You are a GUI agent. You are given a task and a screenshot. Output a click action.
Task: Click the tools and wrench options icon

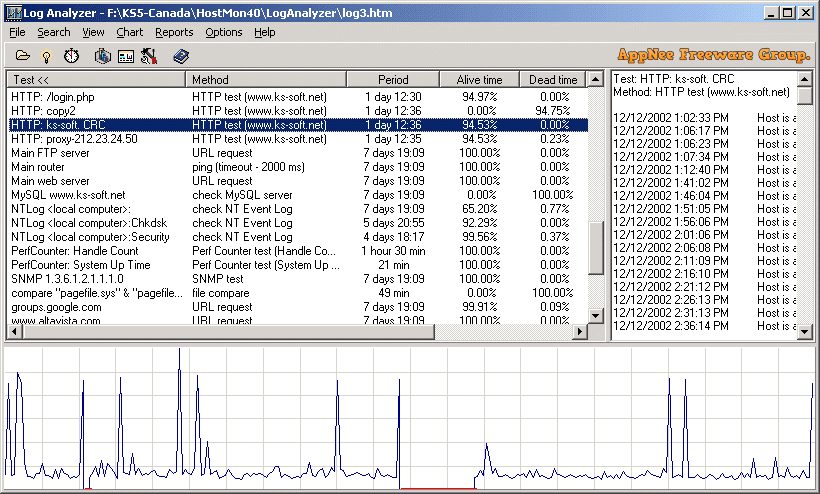click(x=149, y=56)
